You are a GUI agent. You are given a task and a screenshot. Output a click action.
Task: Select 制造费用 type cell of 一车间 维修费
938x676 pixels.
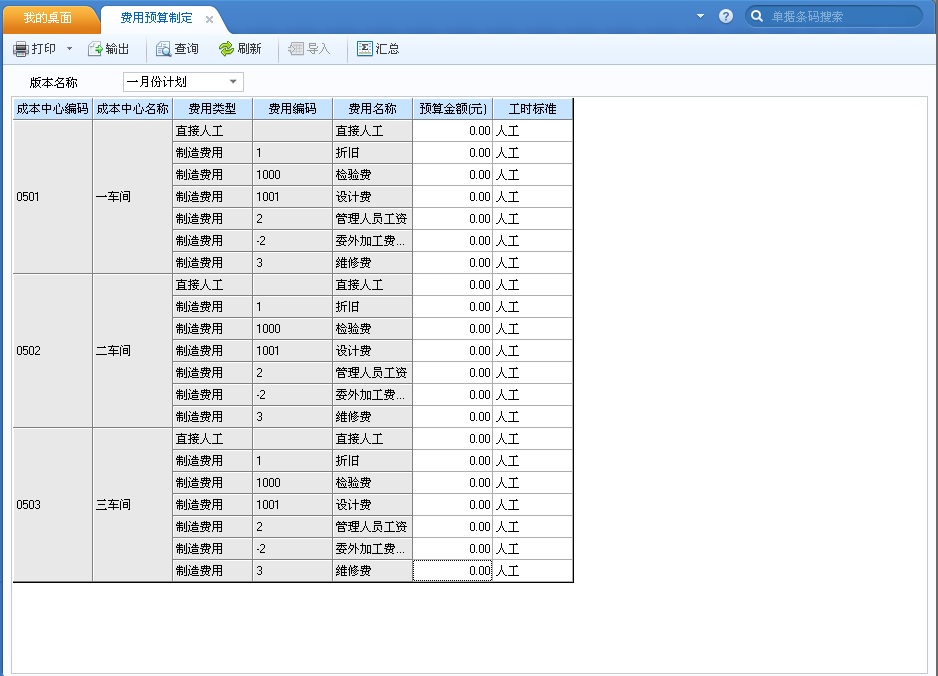pyautogui.click(x=212, y=263)
